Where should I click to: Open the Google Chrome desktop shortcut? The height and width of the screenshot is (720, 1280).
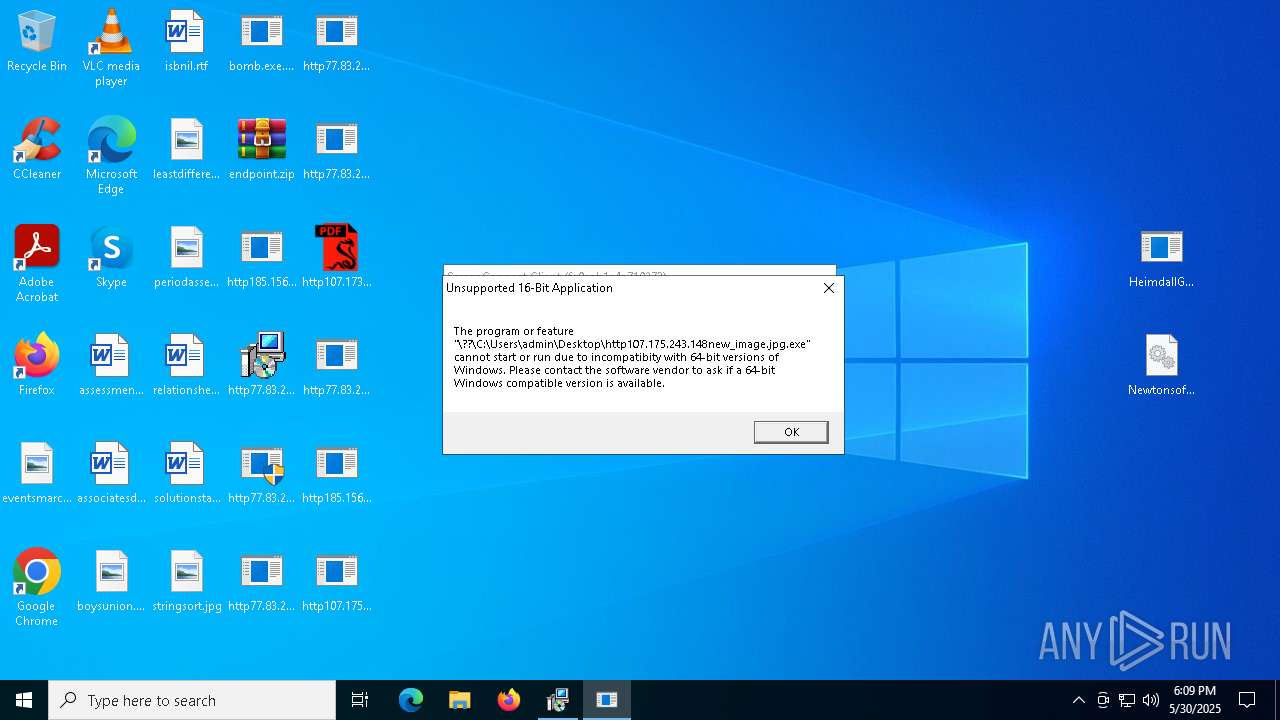(37, 588)
